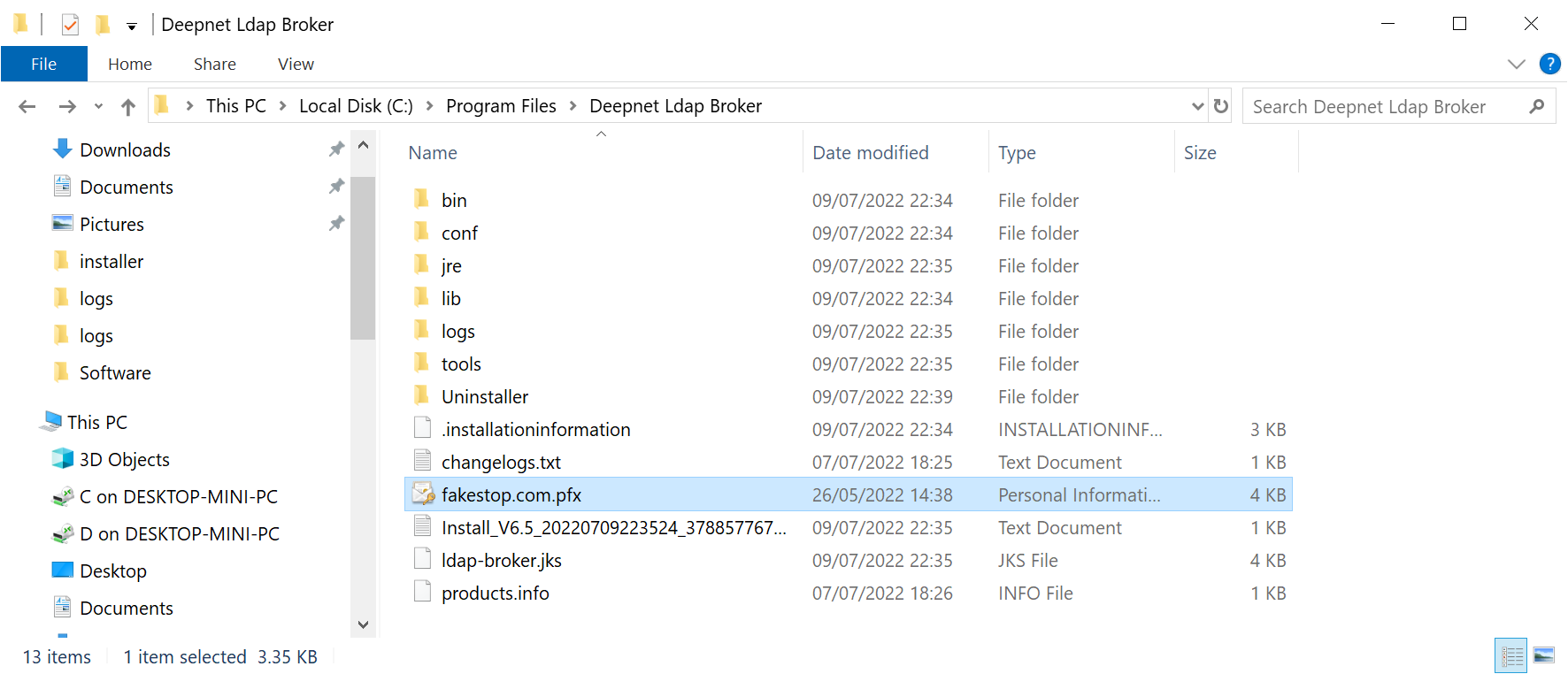Click the conf folder icon
Screen dimensions: 1568x674
tap(422, 233)
